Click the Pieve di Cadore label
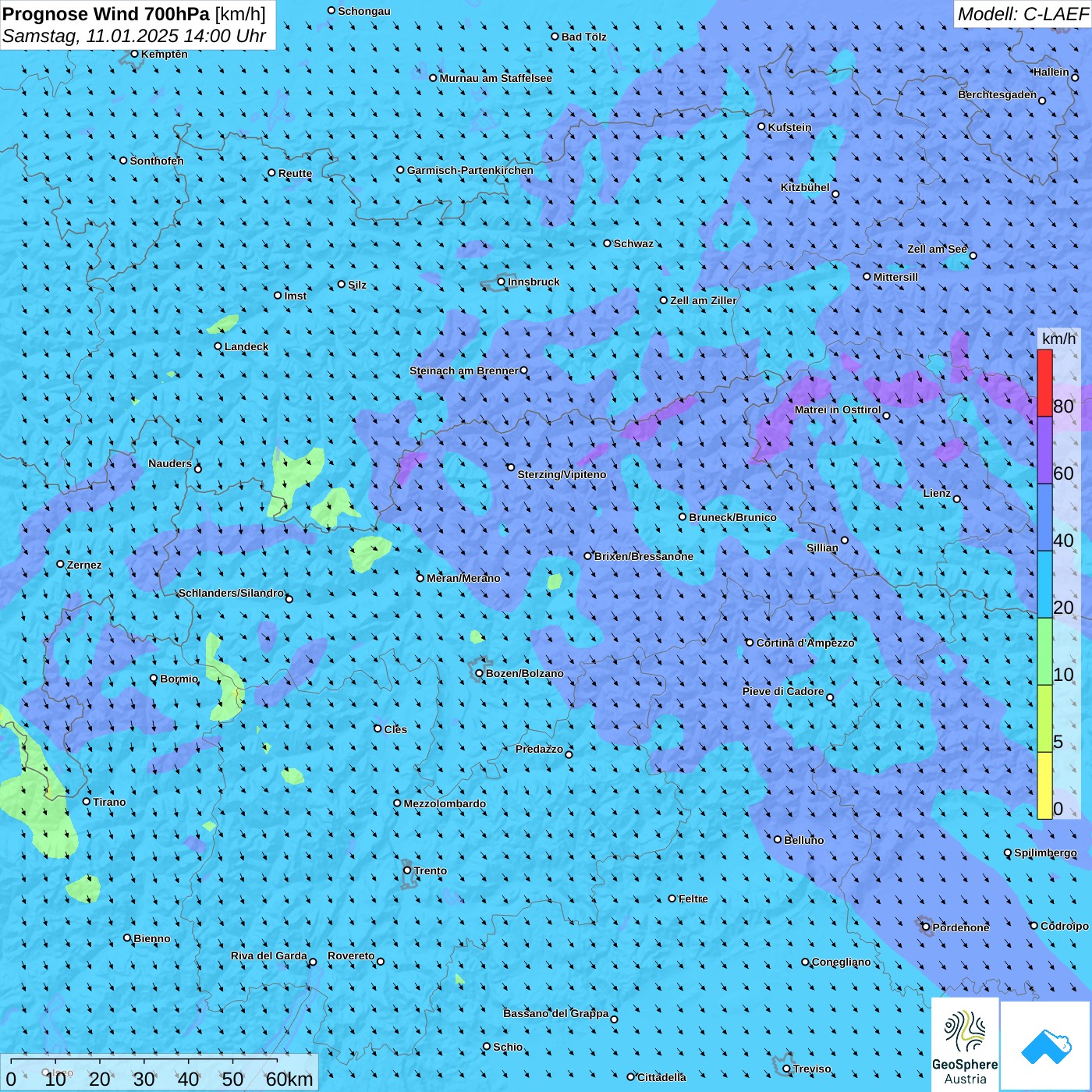 pos(783,691)
